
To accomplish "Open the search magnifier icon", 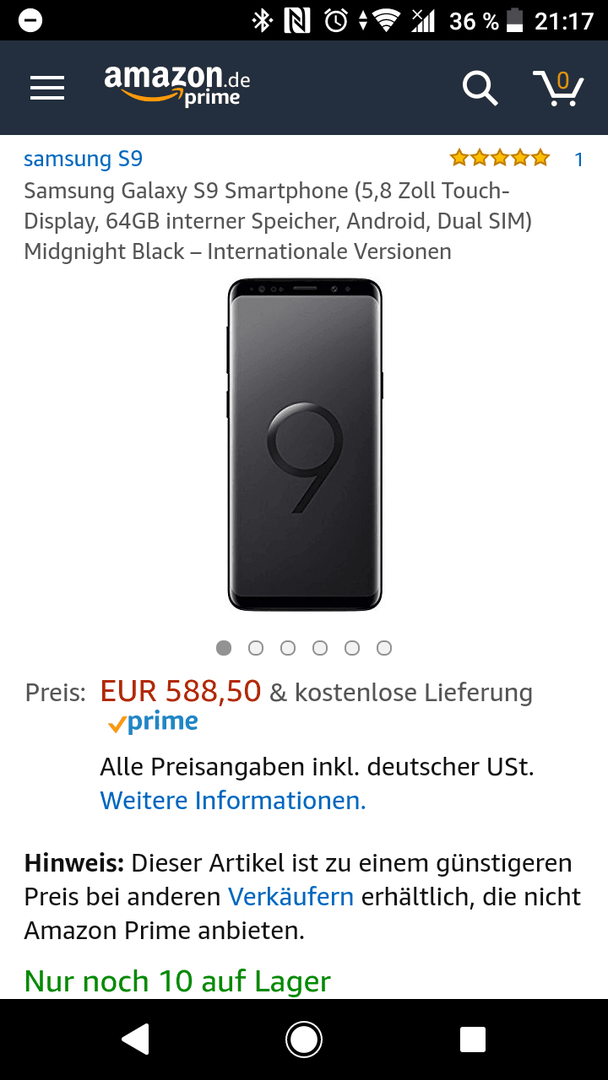I will (479, 88).
